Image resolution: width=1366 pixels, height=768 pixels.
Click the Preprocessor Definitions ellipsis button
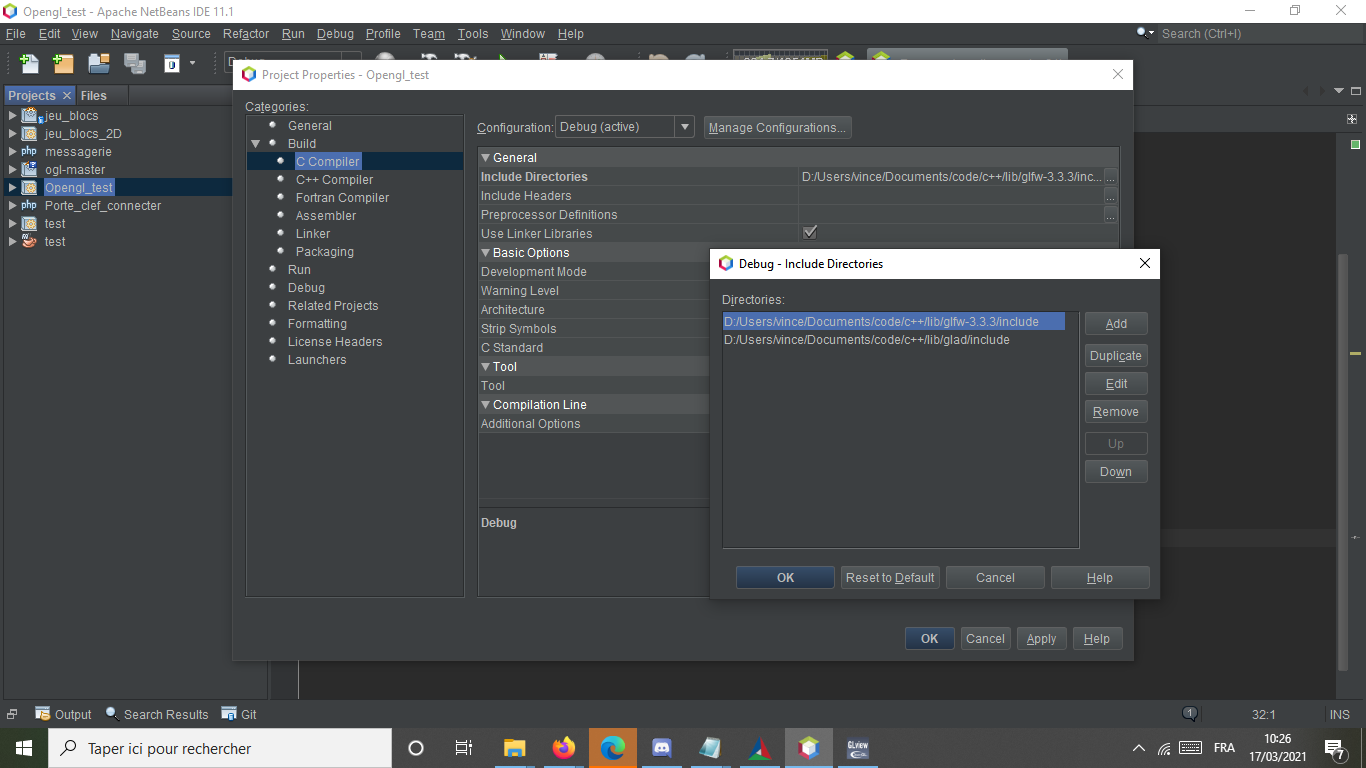pos(1110,215)
